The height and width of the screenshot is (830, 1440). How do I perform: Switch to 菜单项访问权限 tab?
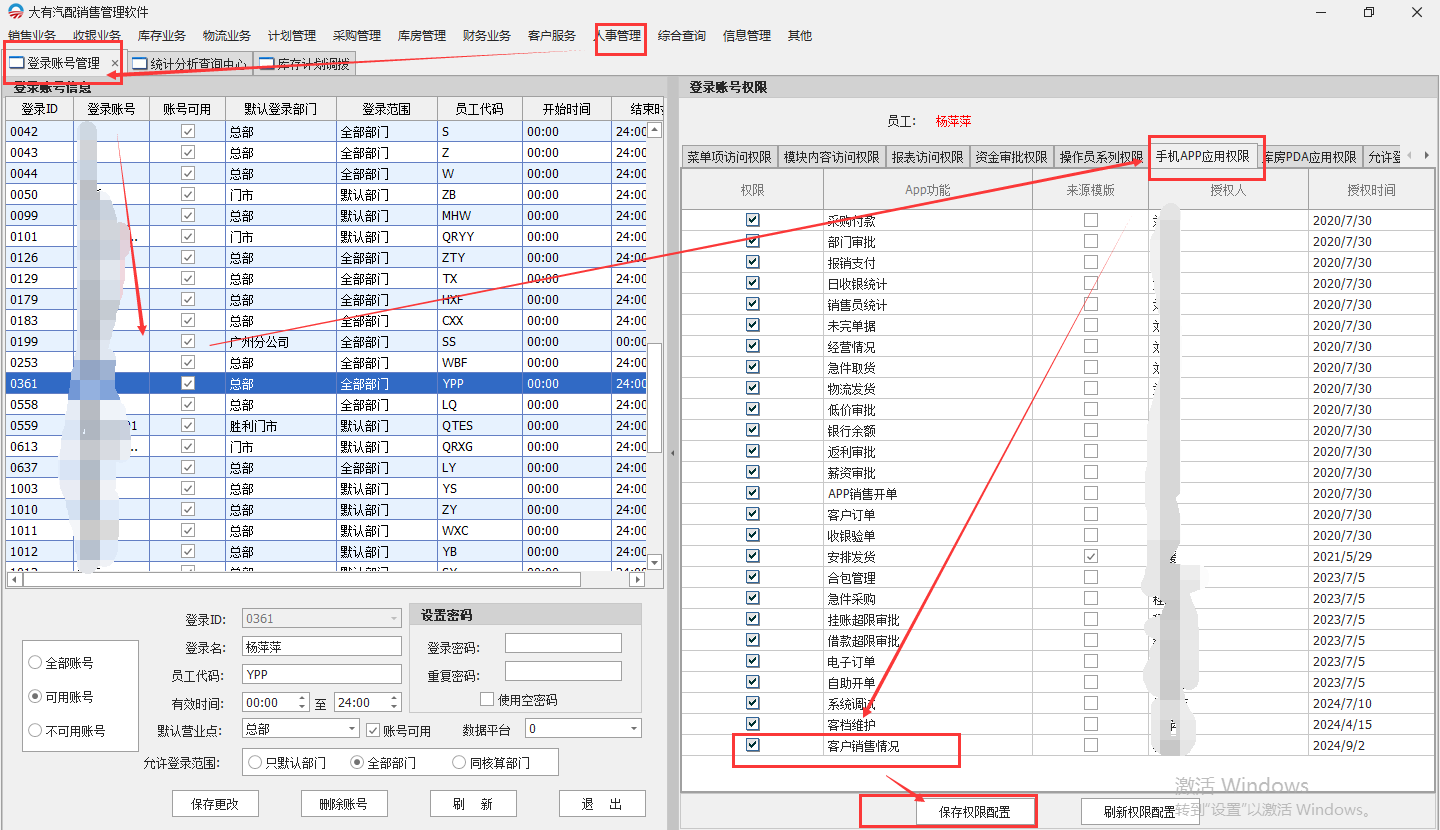pos(729,157)
